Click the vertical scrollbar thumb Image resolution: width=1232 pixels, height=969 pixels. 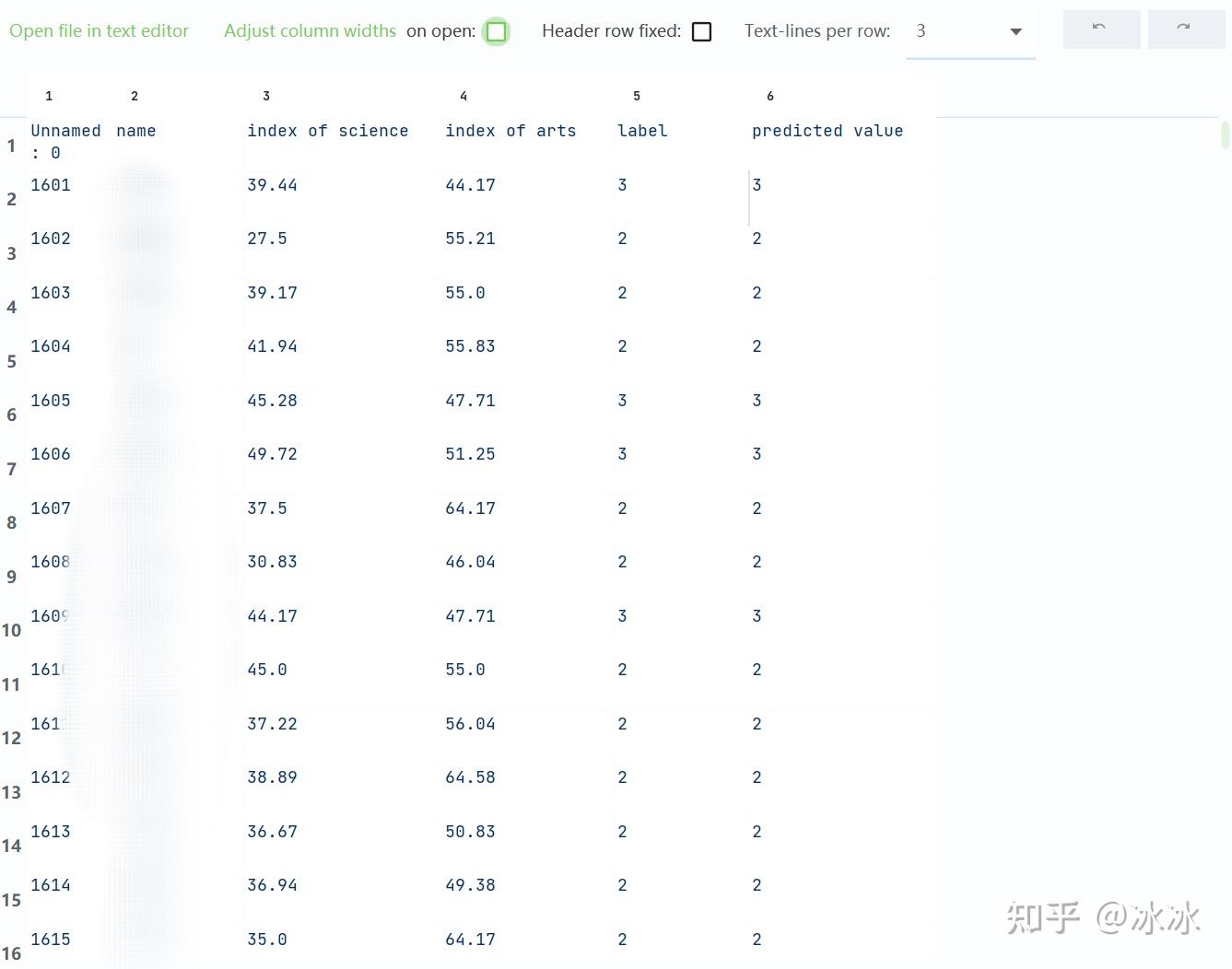(1225, 134)
